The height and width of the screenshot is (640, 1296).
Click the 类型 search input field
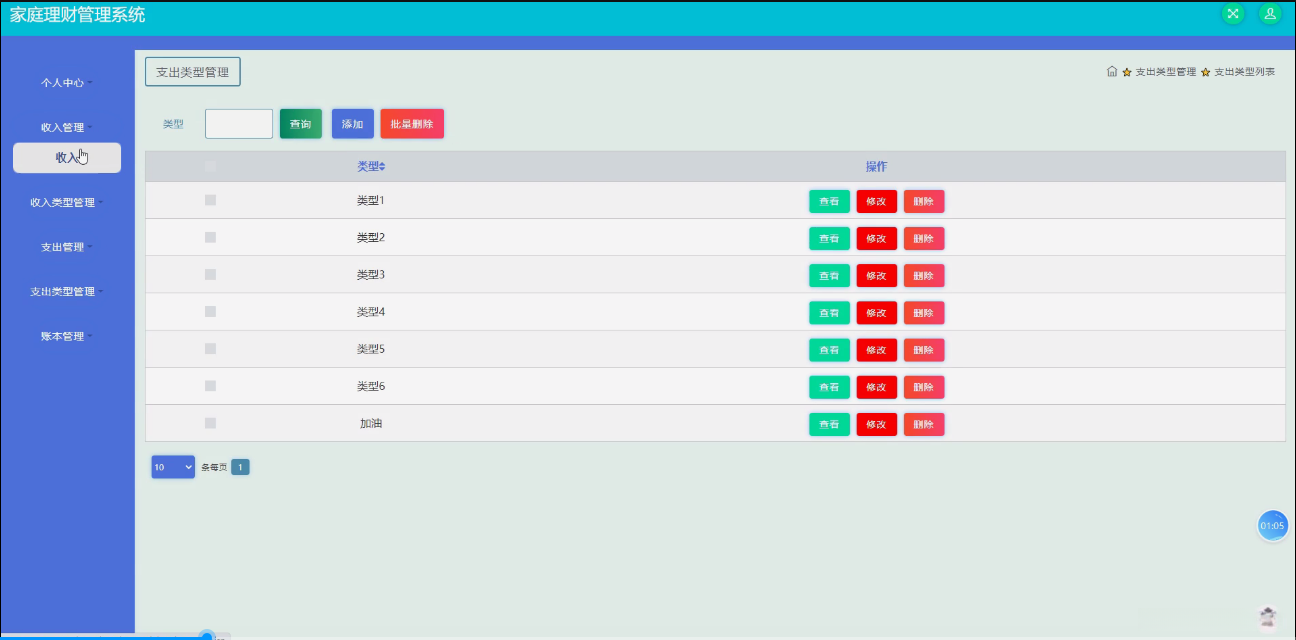(x=239, y=124)
